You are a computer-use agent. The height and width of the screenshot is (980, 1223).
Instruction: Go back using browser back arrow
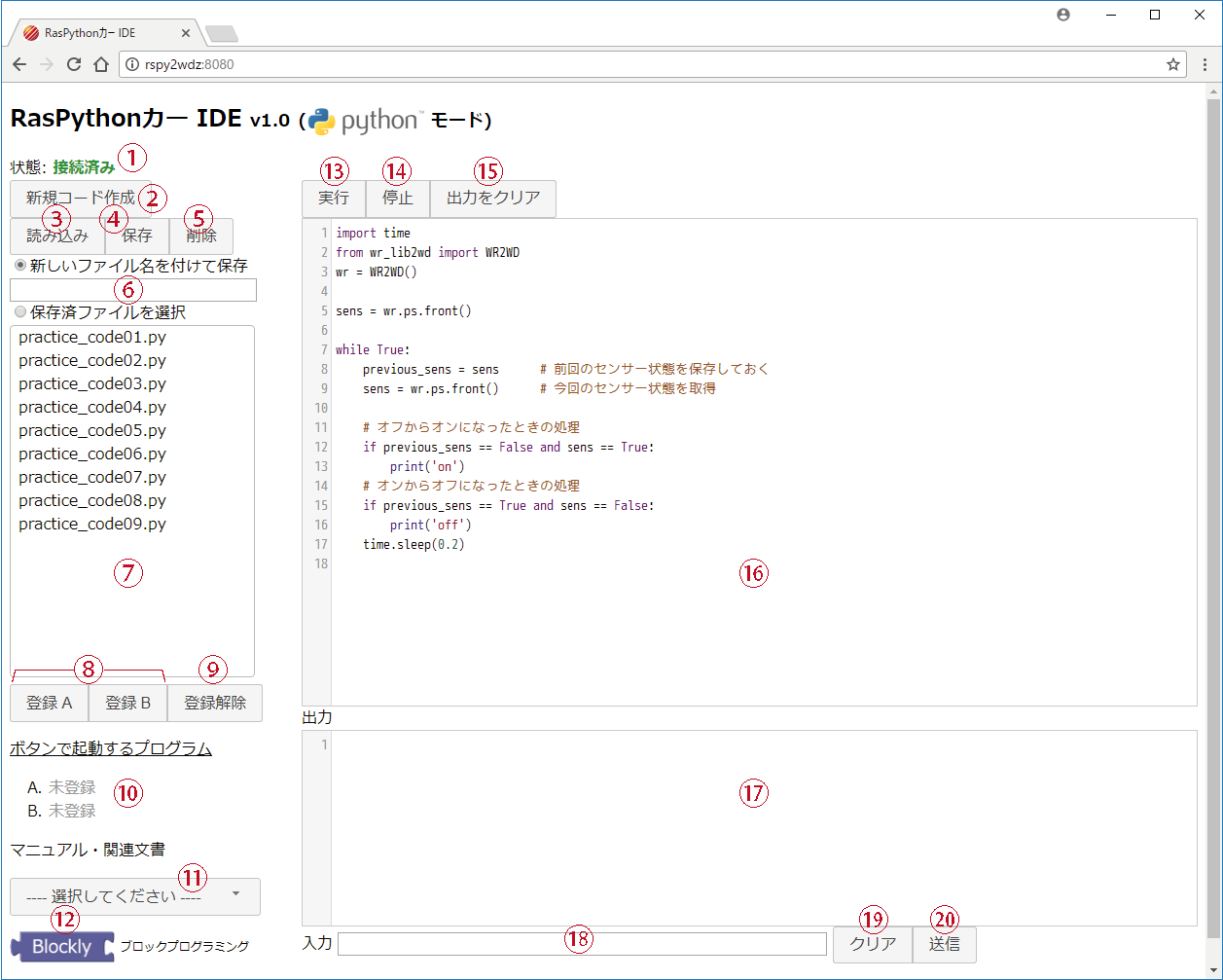pyautogui.click(x=19, y=64)
